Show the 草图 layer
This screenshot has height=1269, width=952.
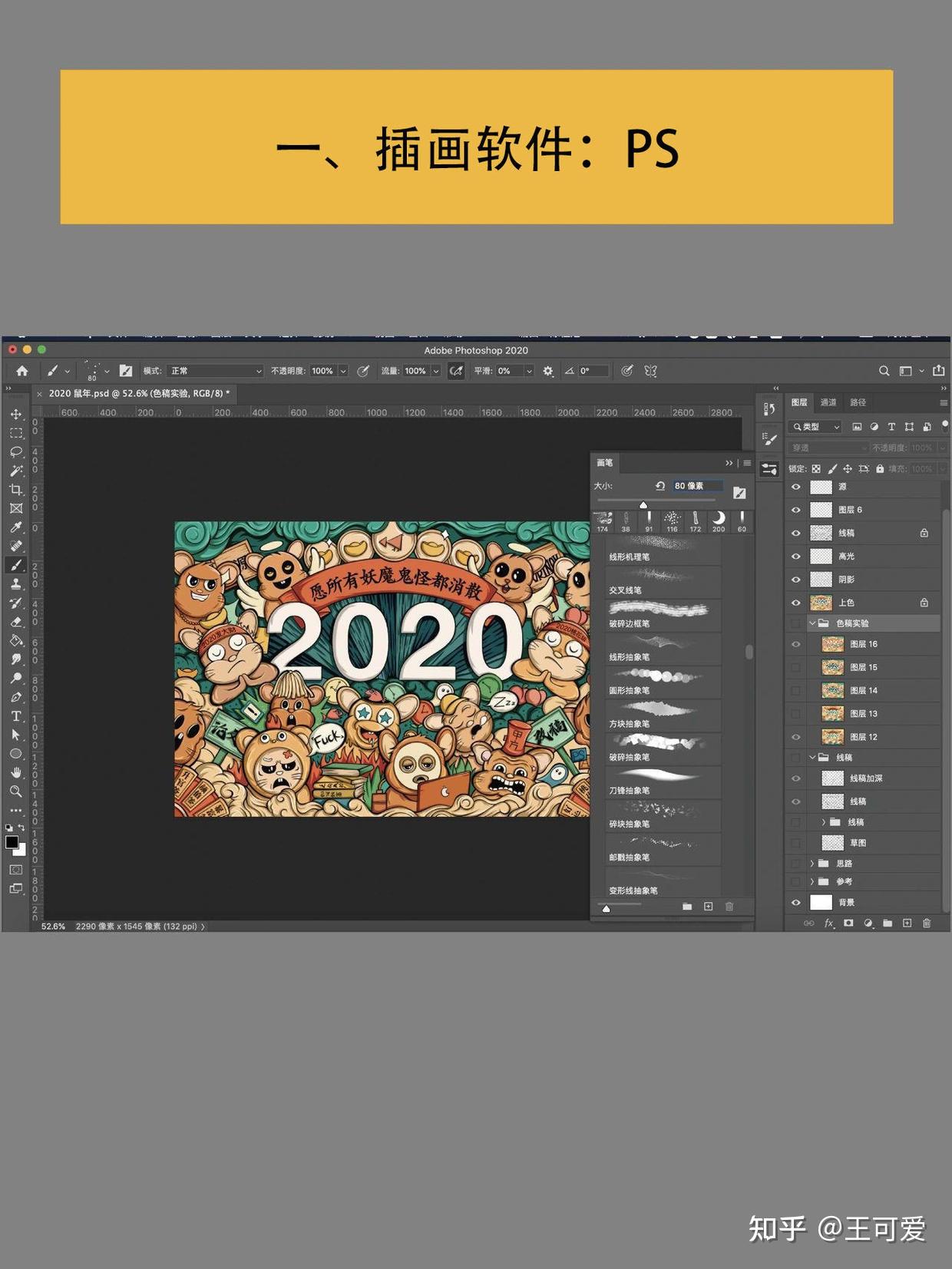pyautogui.click(x=795, y=843)
